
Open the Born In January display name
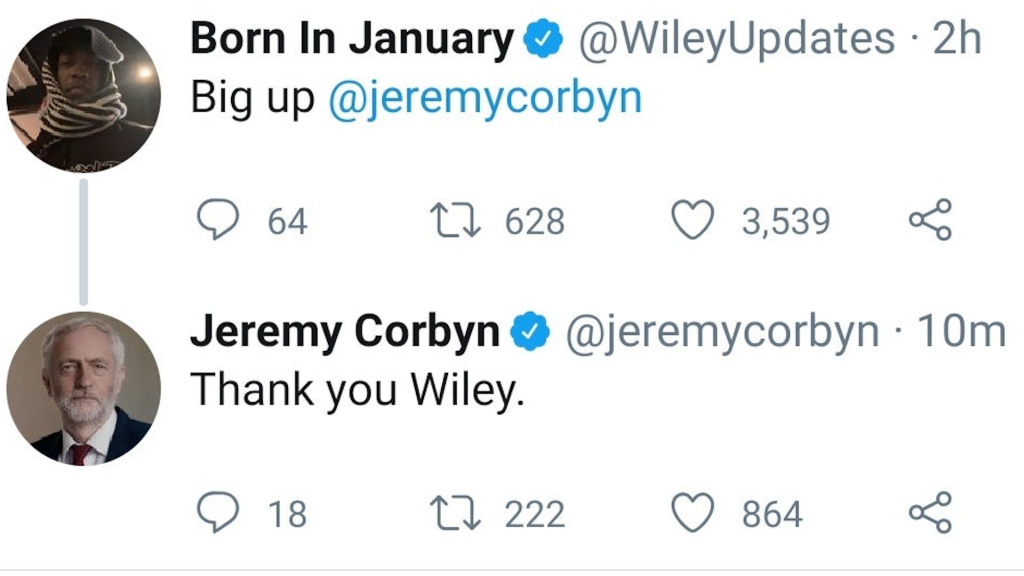coord(351,40)
